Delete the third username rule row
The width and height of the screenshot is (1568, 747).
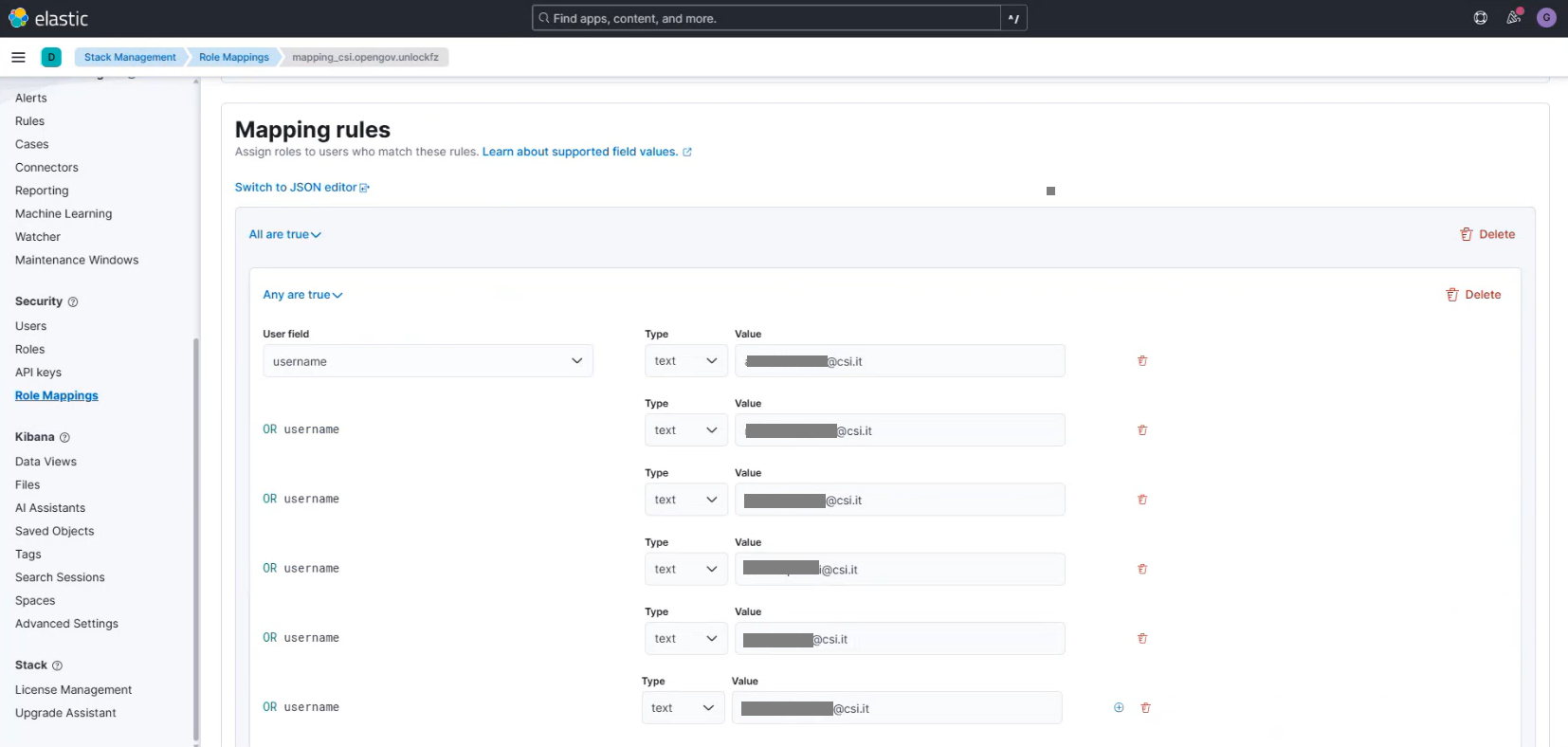tap(1142, 500)
